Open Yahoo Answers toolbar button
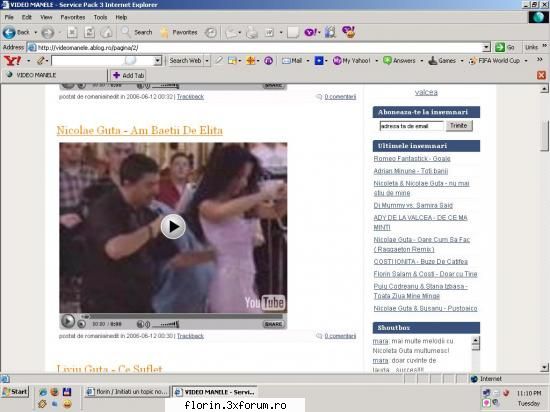Screen dimensions: 550x412 (x=400, y=61)
